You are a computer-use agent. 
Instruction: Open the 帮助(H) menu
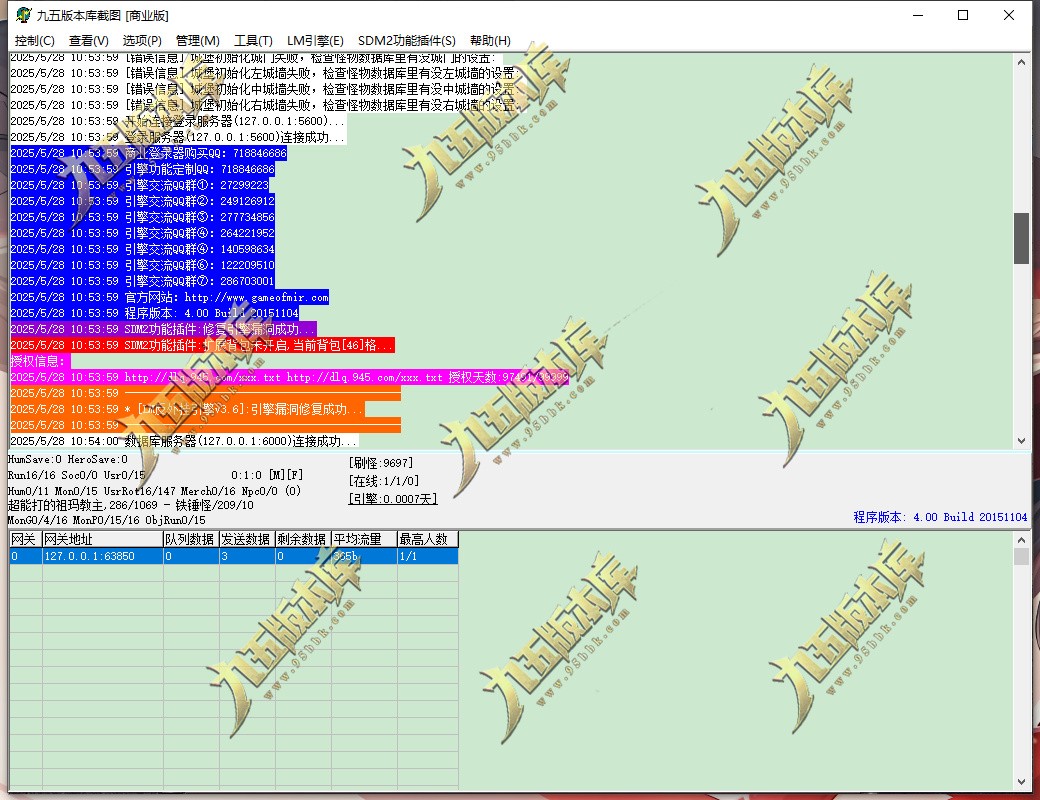[x=490, y=40]
